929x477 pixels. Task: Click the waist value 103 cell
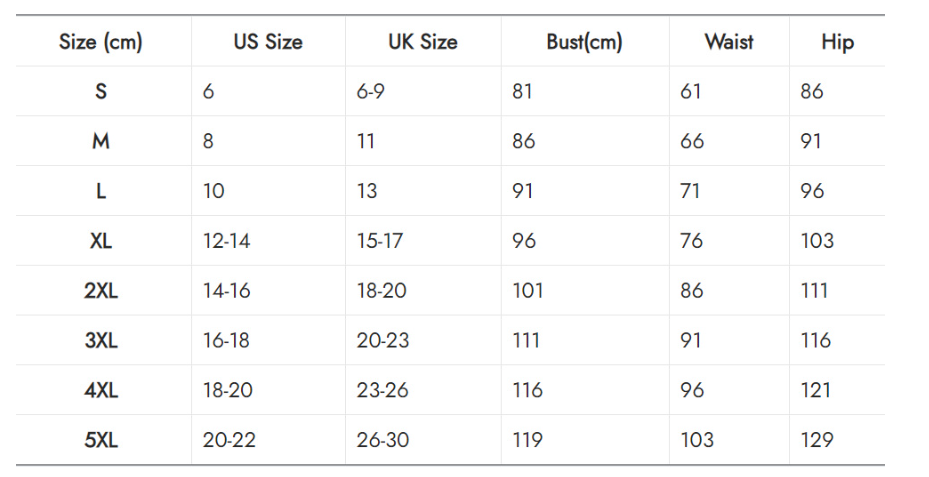pos(697,440)
